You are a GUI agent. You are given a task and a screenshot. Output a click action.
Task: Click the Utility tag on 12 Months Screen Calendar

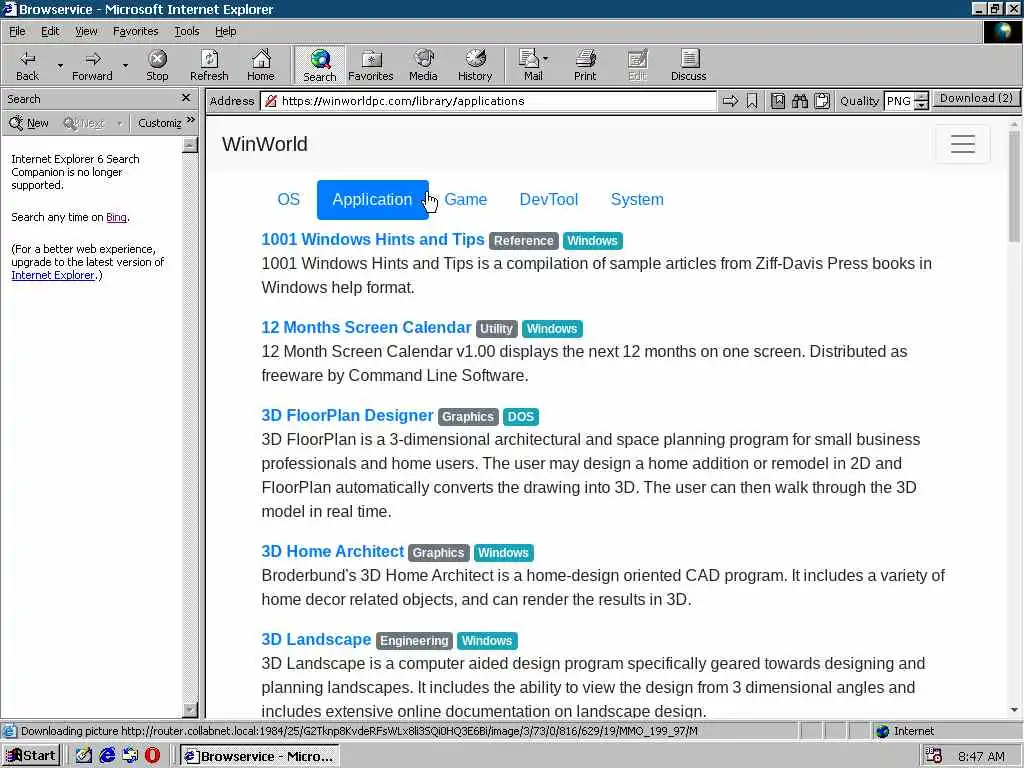coord(496,328)
